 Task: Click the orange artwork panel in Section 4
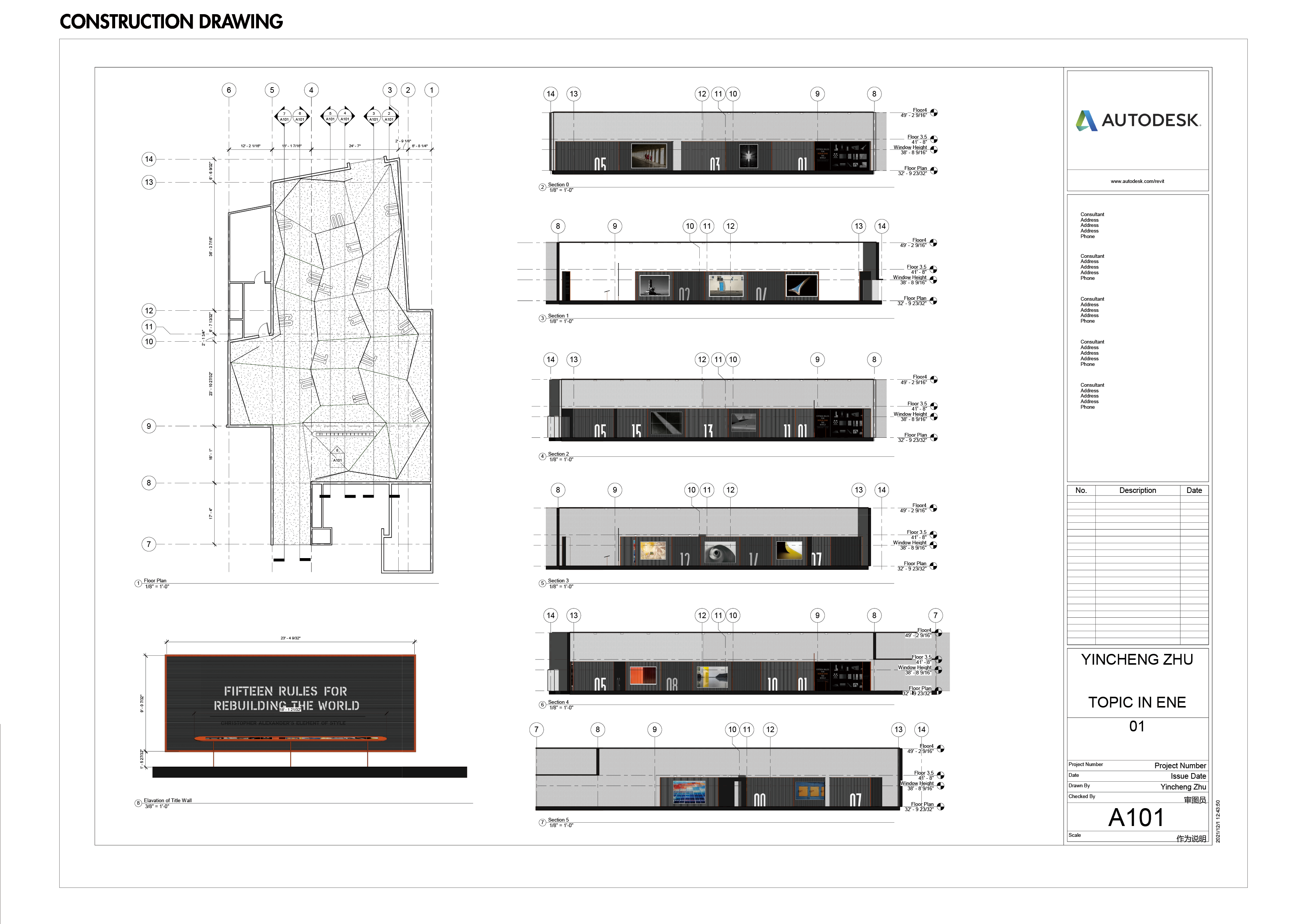click(643, 675)
